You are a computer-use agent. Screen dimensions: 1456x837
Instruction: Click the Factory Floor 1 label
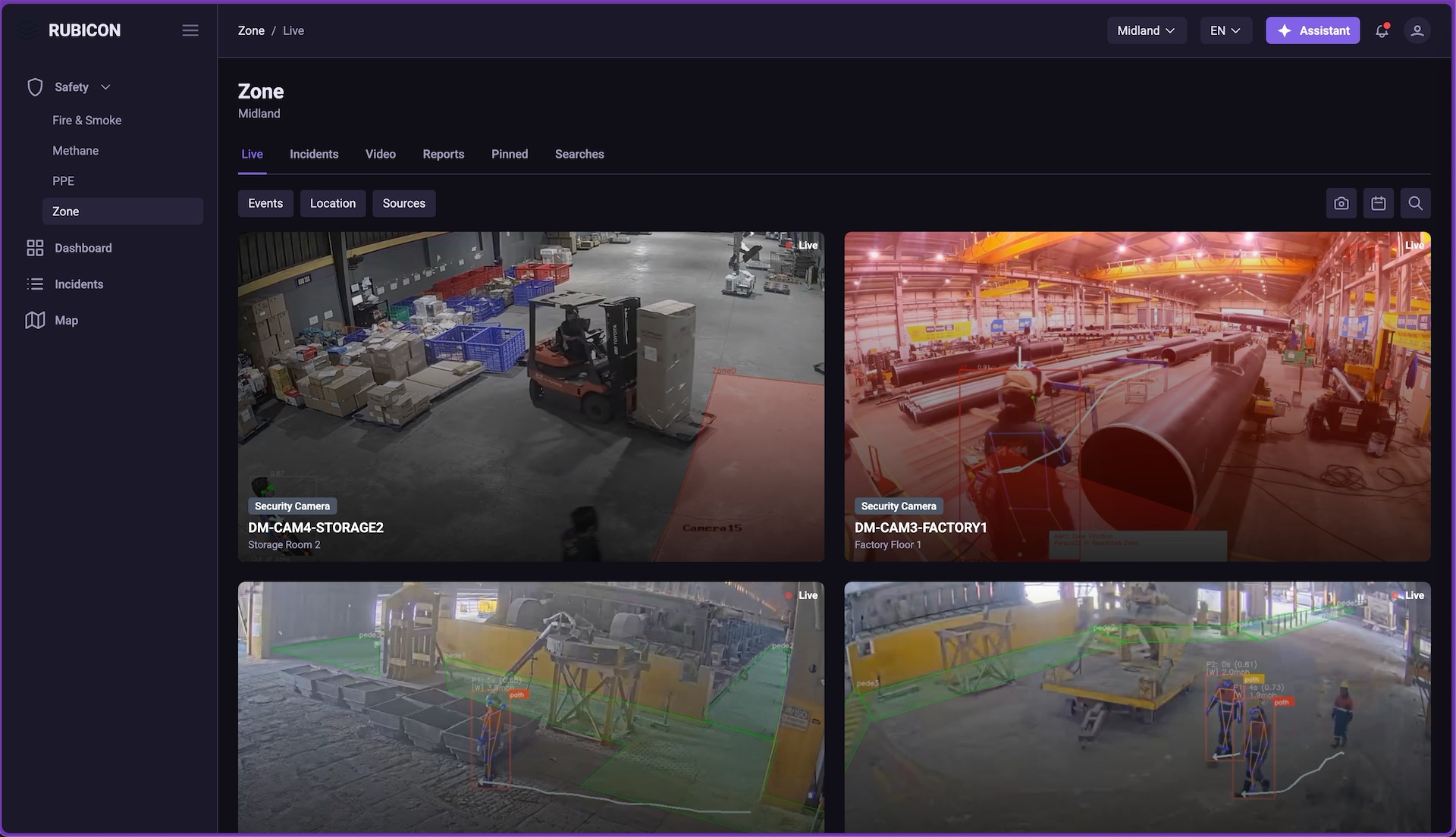point(888,545)
